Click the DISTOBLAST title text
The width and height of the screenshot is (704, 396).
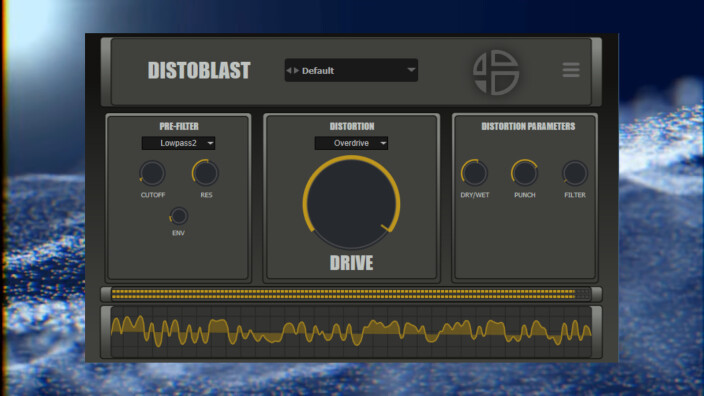pos(199,70)
